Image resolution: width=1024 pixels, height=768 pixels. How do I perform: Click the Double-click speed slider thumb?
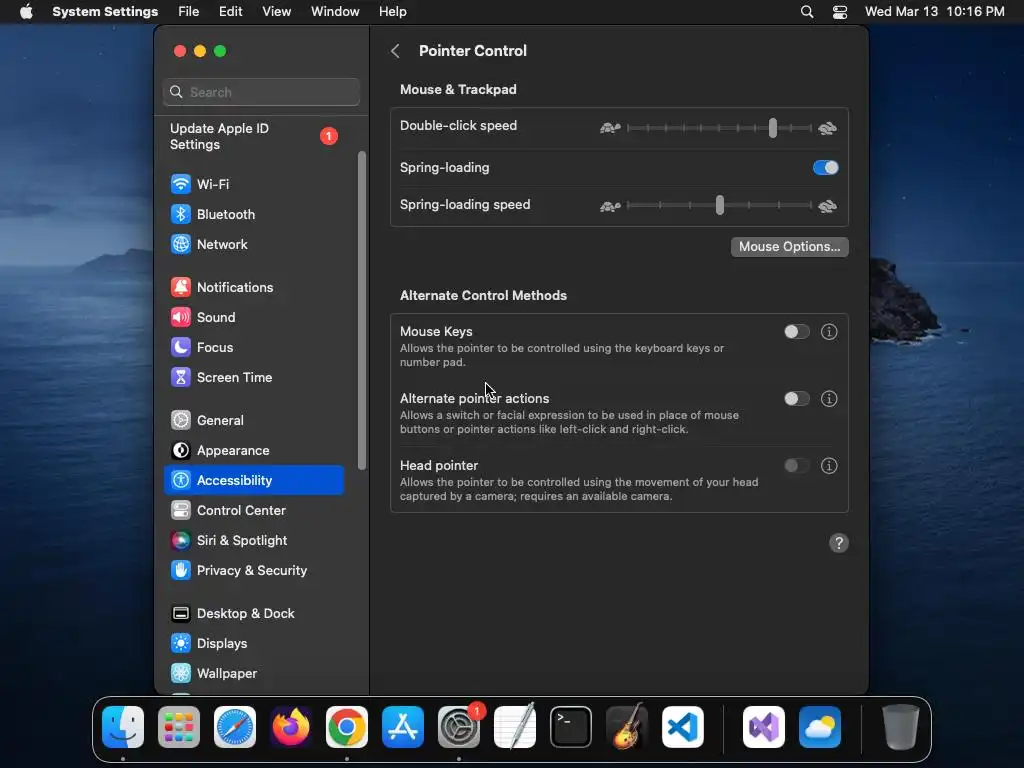(x=773, y=128)
